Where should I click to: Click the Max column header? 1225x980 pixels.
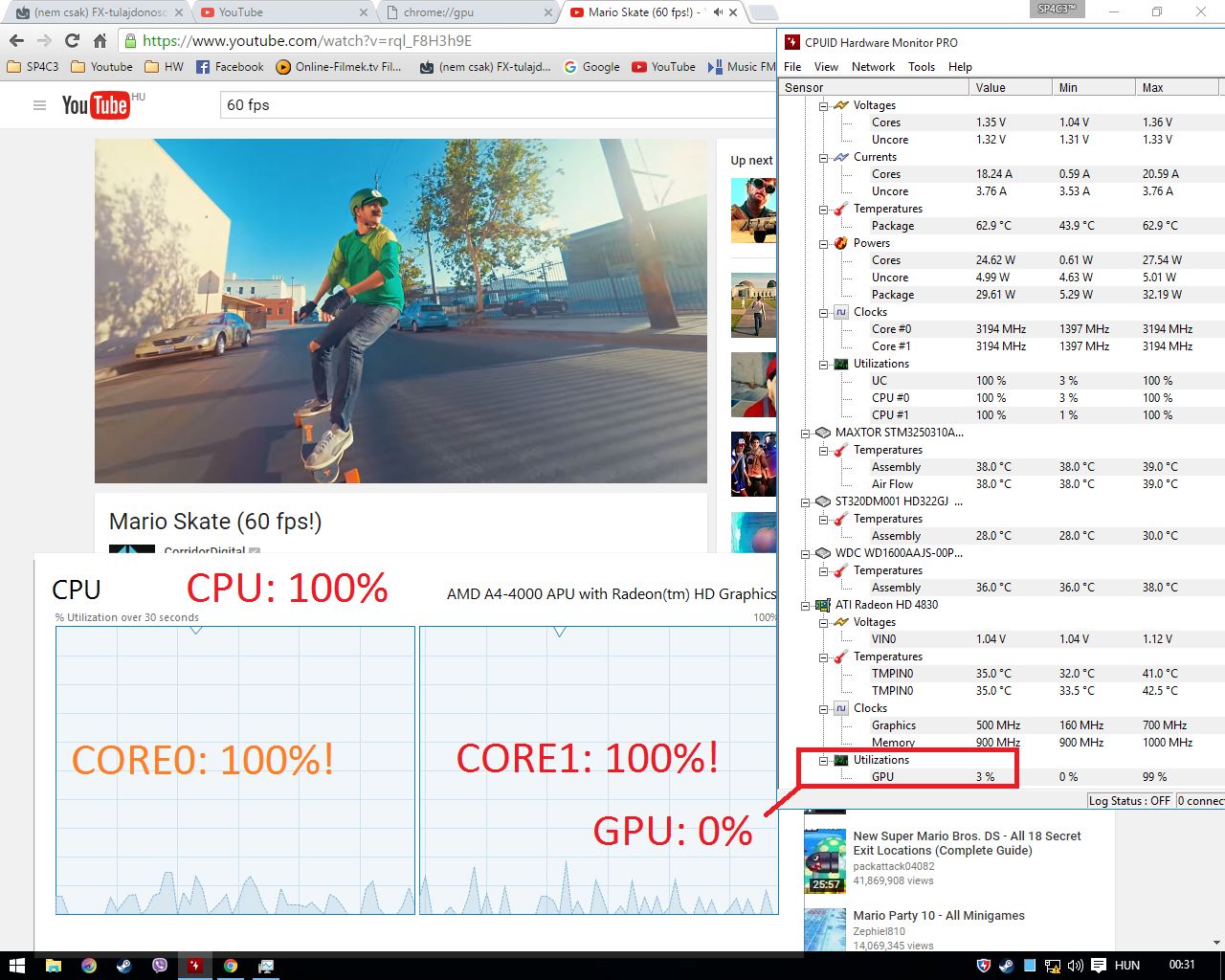click(1177, 87)
